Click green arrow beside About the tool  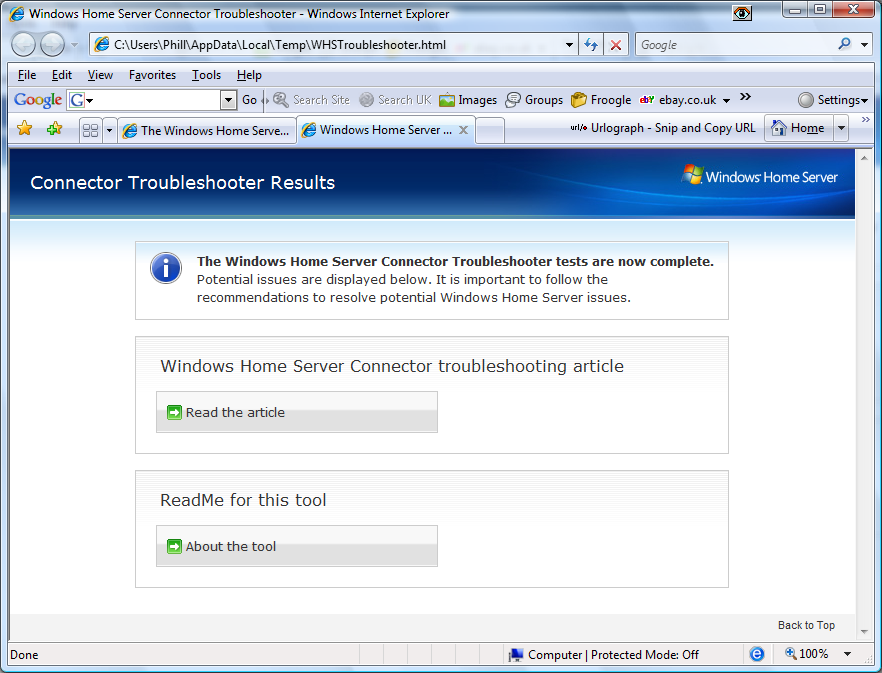tap(174, 546)
